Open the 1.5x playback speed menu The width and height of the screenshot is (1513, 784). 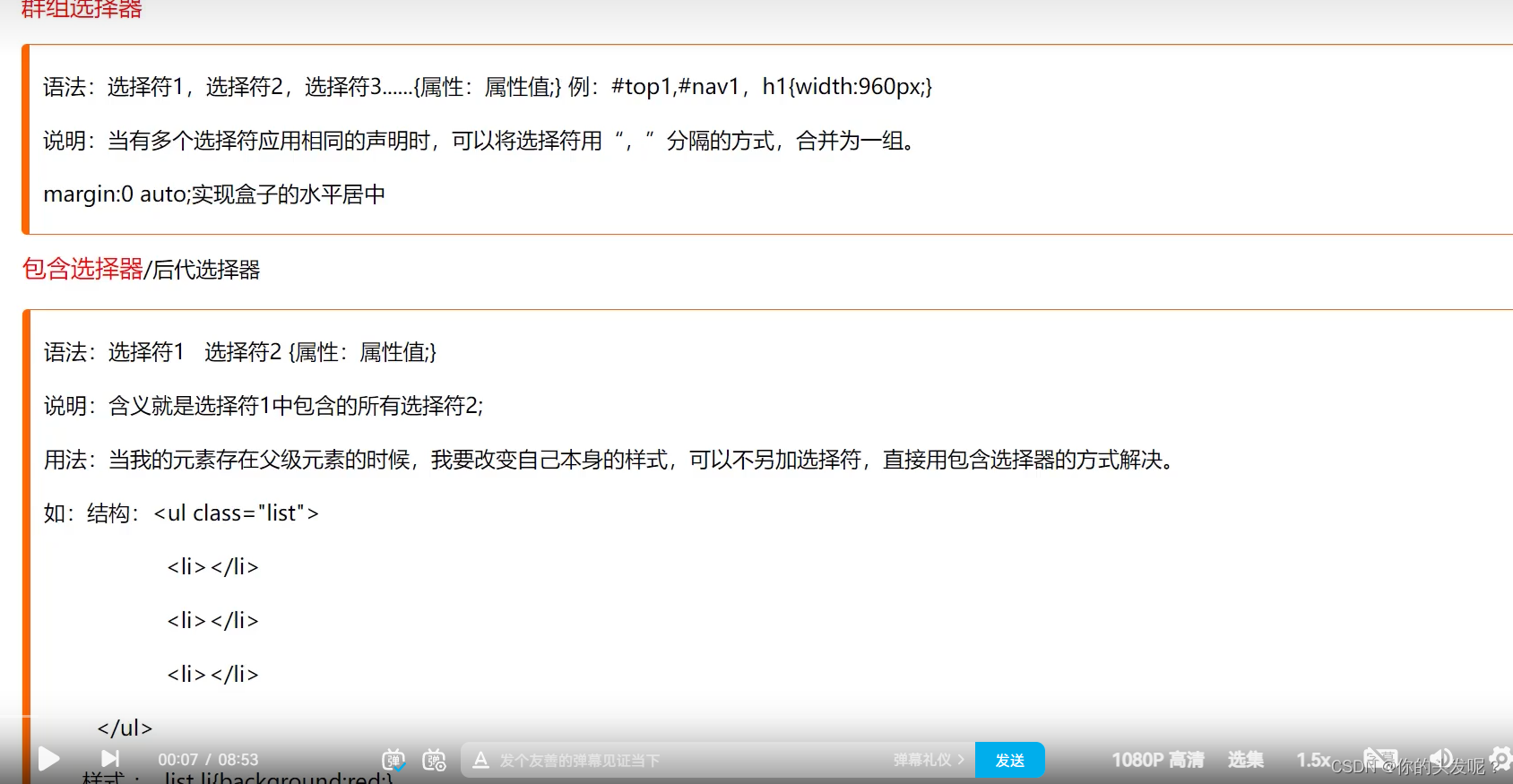click(x=1313, y=760)
